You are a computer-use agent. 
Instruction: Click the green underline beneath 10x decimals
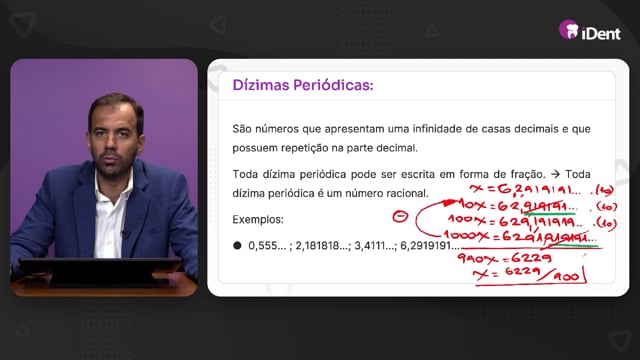(x=549, y=213)
